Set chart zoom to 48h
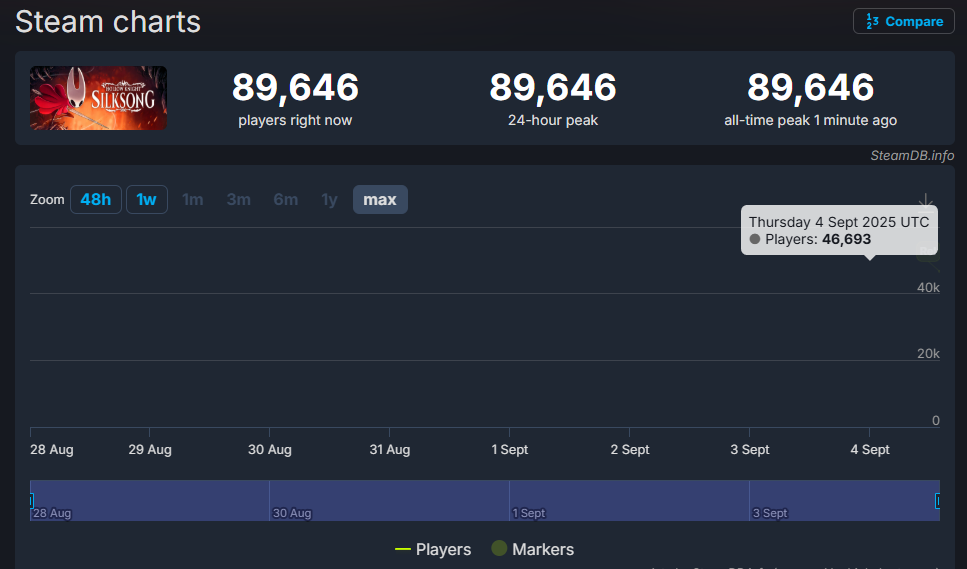 (x=96, y=200)
